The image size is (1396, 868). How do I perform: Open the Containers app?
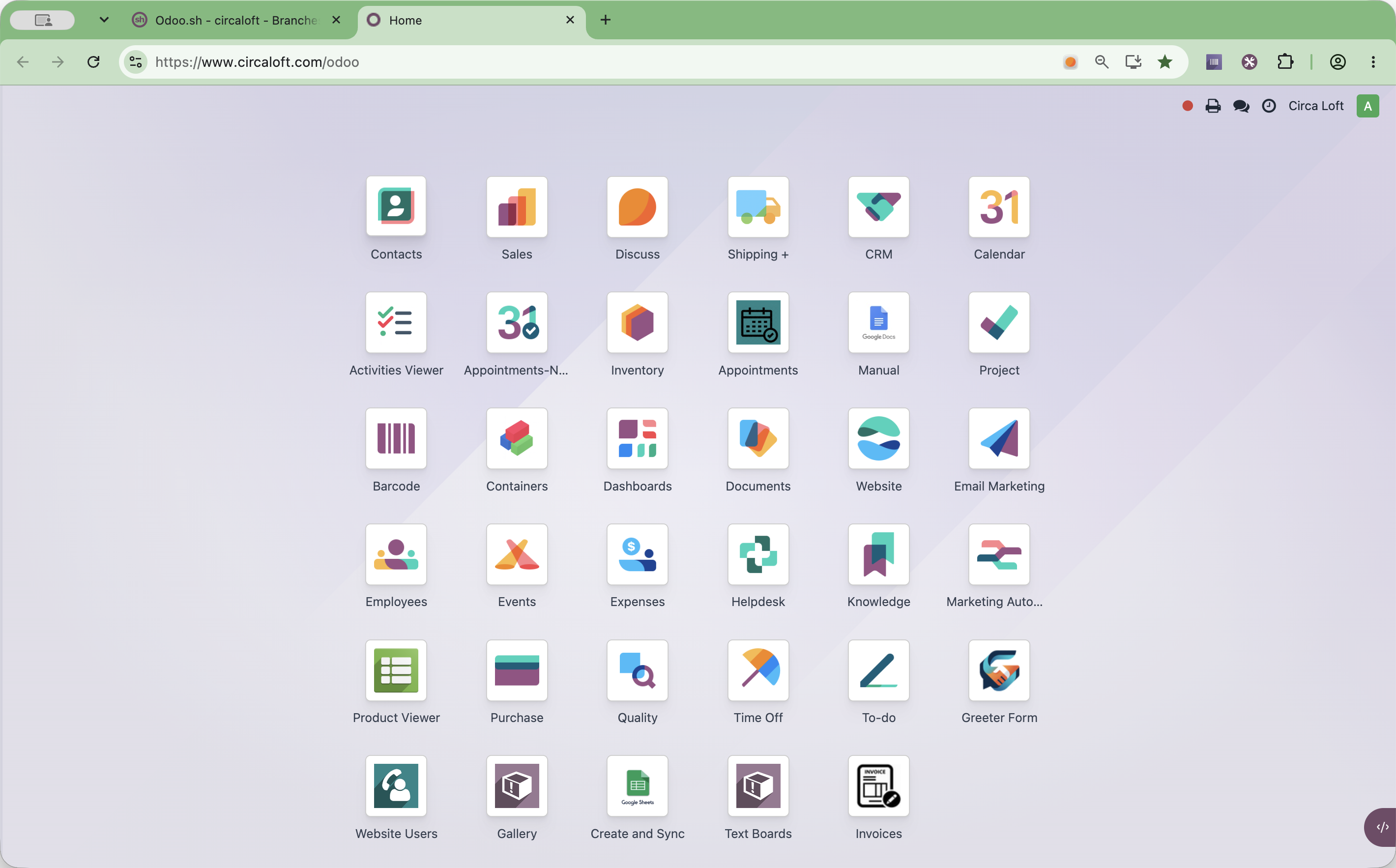(517, 438)
